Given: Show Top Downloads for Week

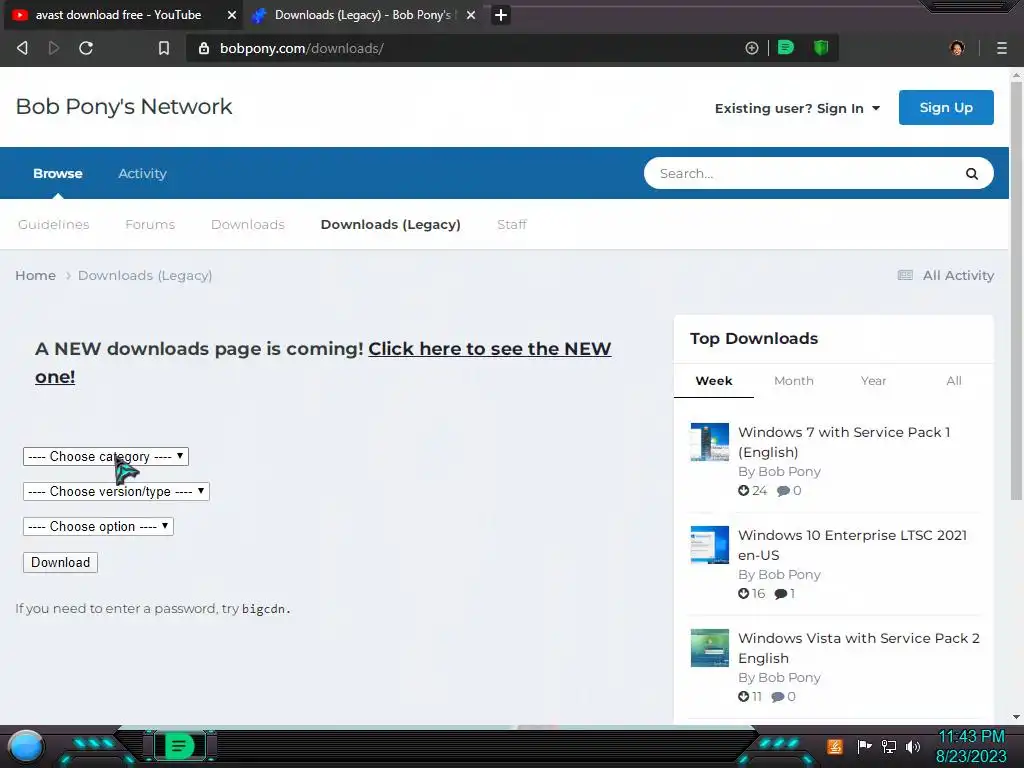Looking at the screenshot, I should [x=714, y=381].
